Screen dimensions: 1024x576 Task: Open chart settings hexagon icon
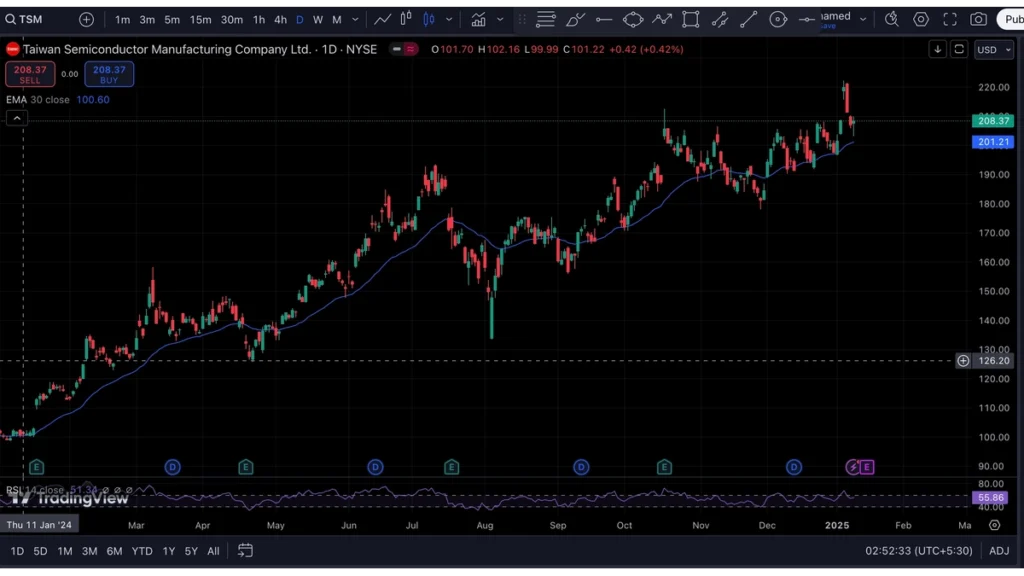point(921,20)
